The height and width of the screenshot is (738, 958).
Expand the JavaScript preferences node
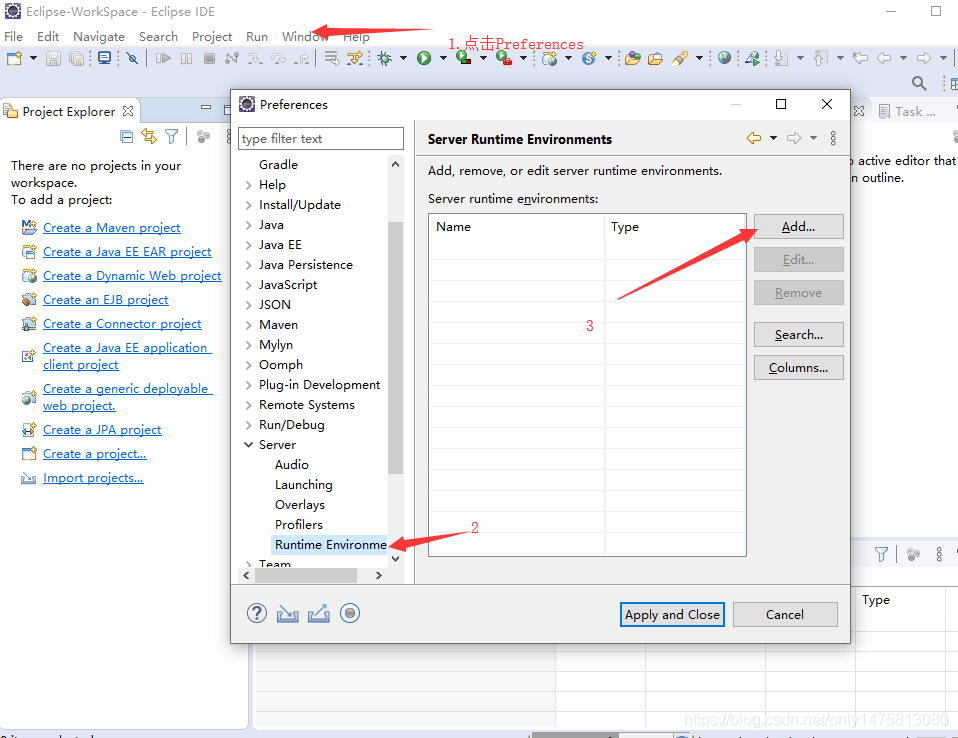[x=249, y=285]
